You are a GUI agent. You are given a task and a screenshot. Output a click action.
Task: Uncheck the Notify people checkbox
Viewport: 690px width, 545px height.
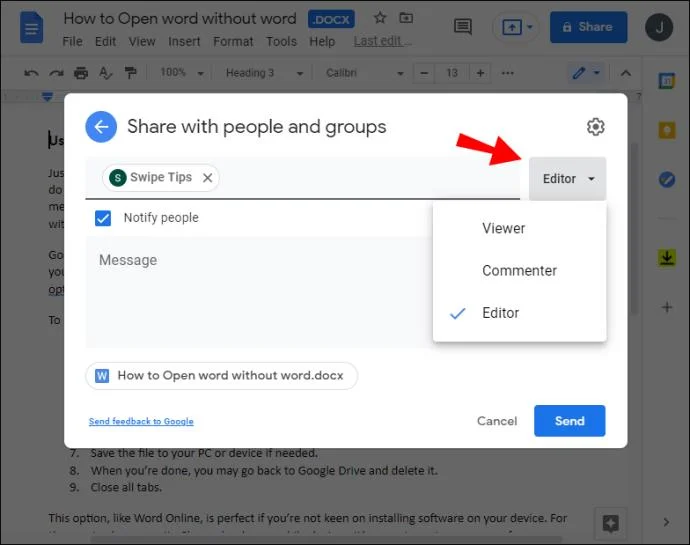coord(103,218)
